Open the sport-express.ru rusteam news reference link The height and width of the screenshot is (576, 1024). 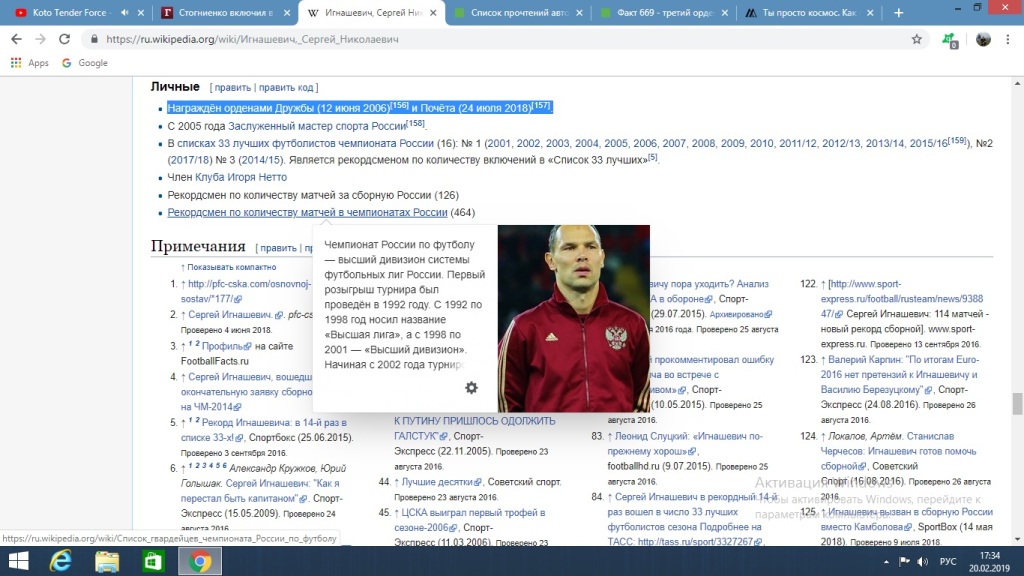tap(902, 299)
